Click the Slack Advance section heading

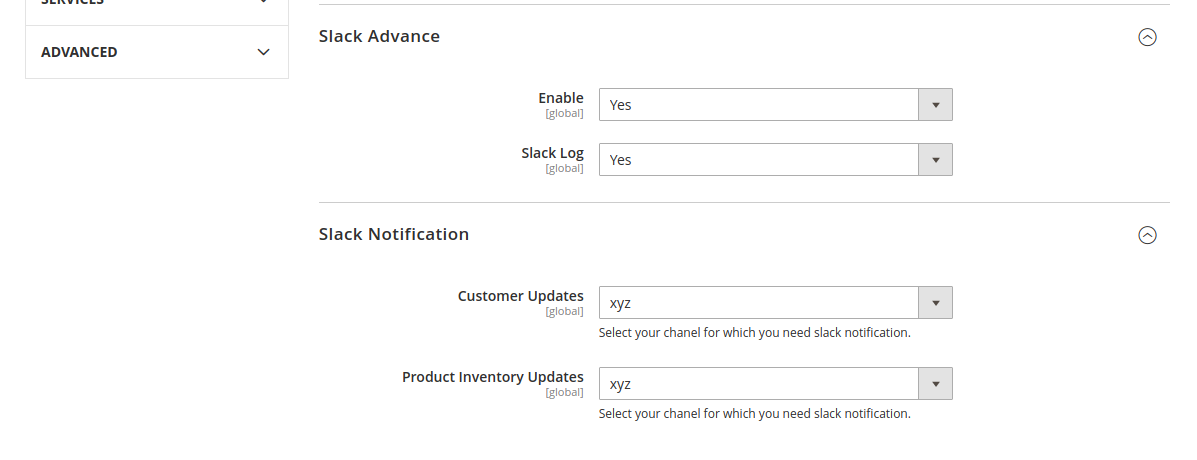[379, 36]
